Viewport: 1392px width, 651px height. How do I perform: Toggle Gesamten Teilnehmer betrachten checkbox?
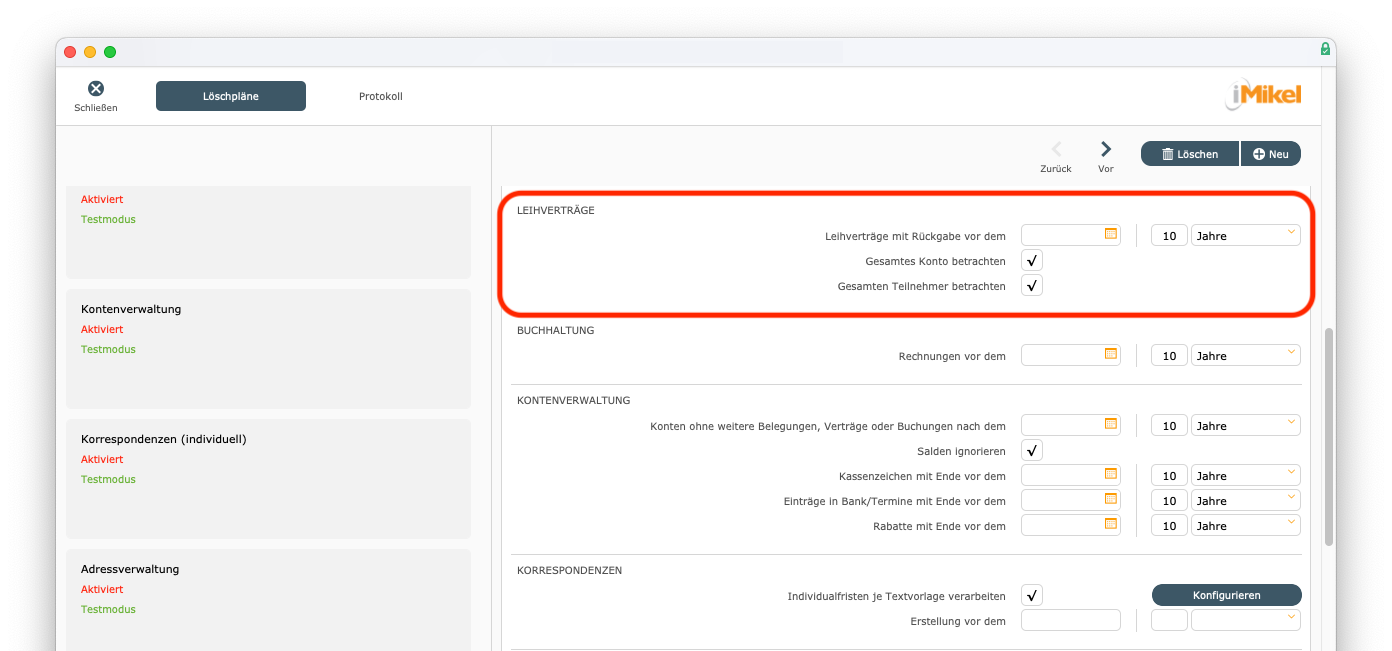tap(1032, 286)
